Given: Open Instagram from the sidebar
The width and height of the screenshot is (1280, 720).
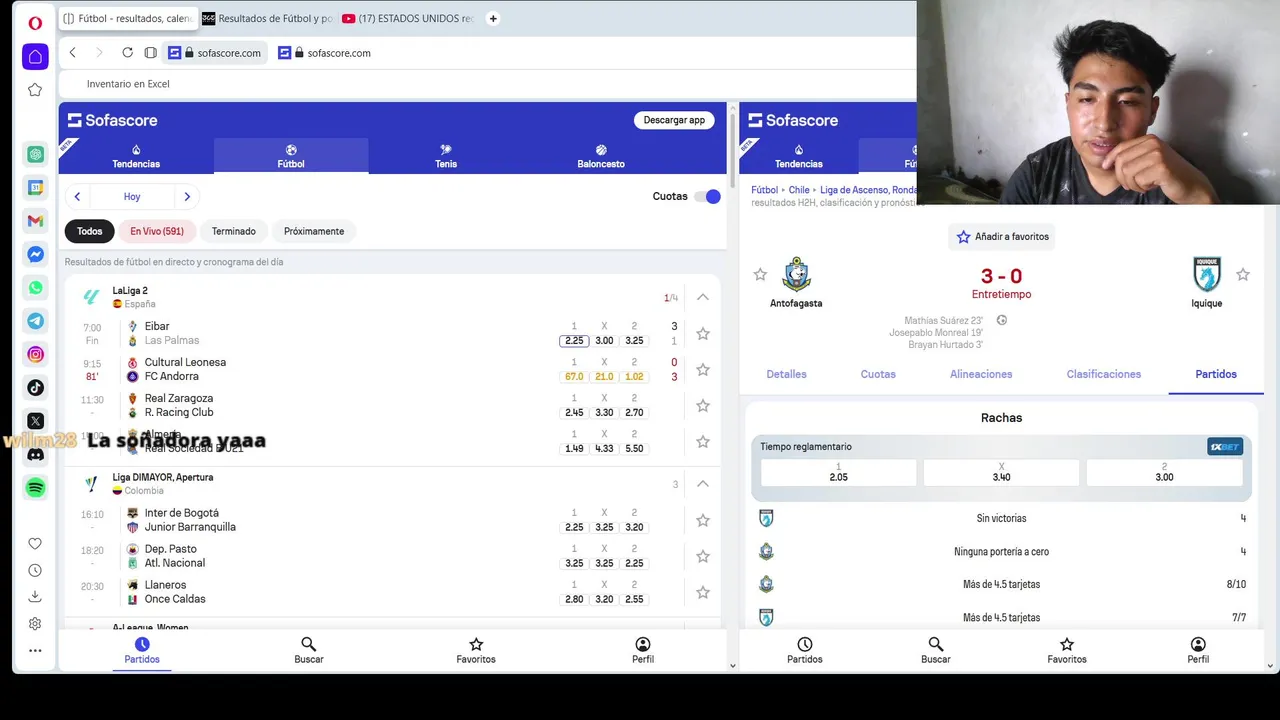Looking at the screenshot, I should (35, 354).
